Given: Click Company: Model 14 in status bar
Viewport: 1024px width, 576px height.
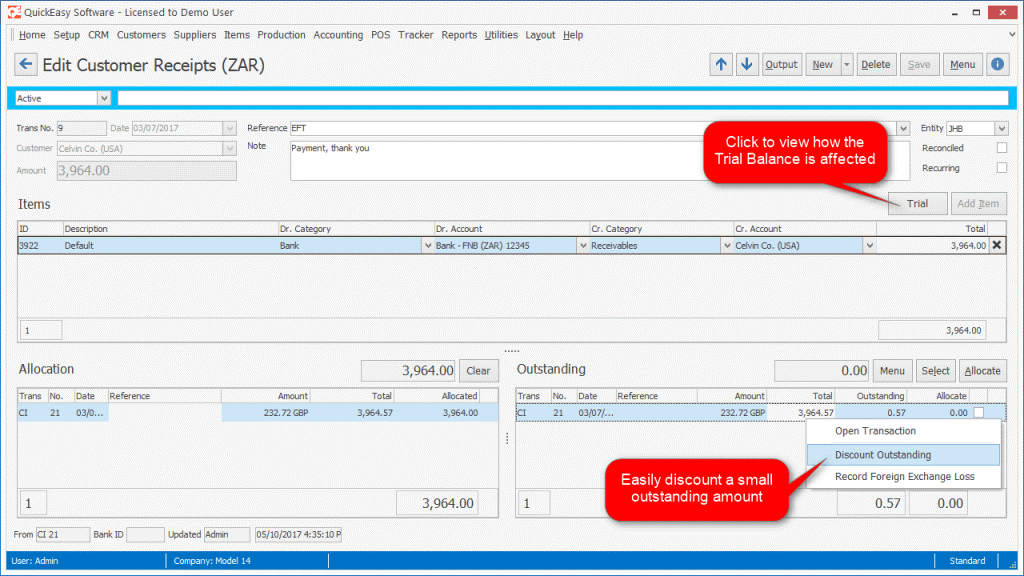Looking at the screenshot, I should tap(212, 561).
